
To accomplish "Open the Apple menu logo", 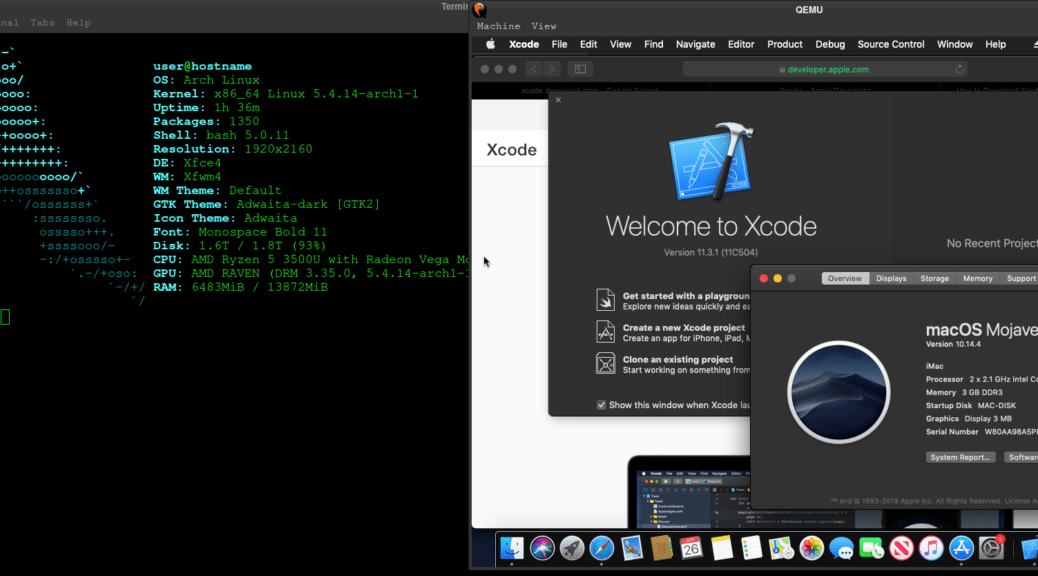I will [491, 44].
